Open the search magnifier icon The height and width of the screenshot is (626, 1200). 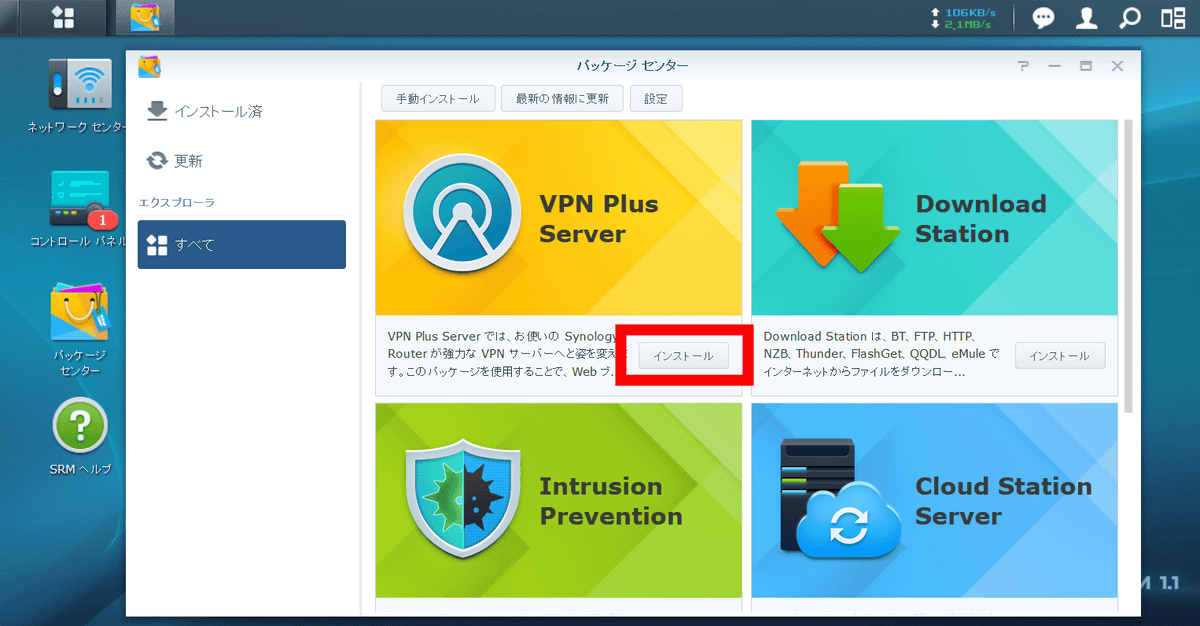pyautogui.click(x=1129, y=18)
